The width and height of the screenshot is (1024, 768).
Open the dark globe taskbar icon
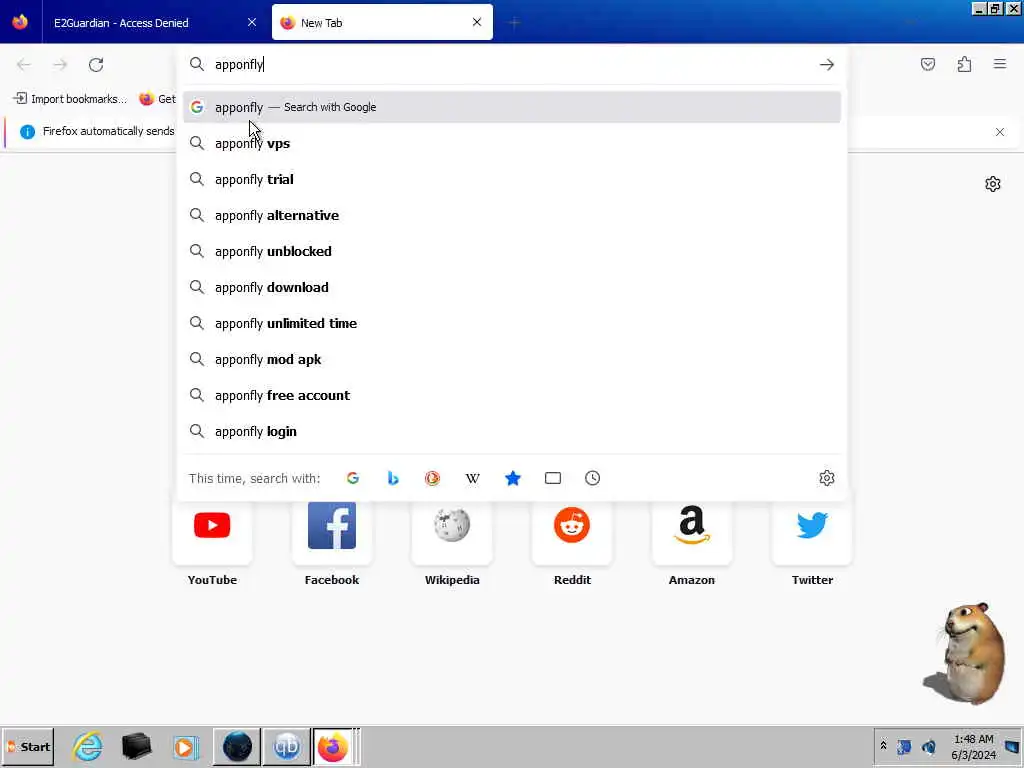(x=237, y=746)
